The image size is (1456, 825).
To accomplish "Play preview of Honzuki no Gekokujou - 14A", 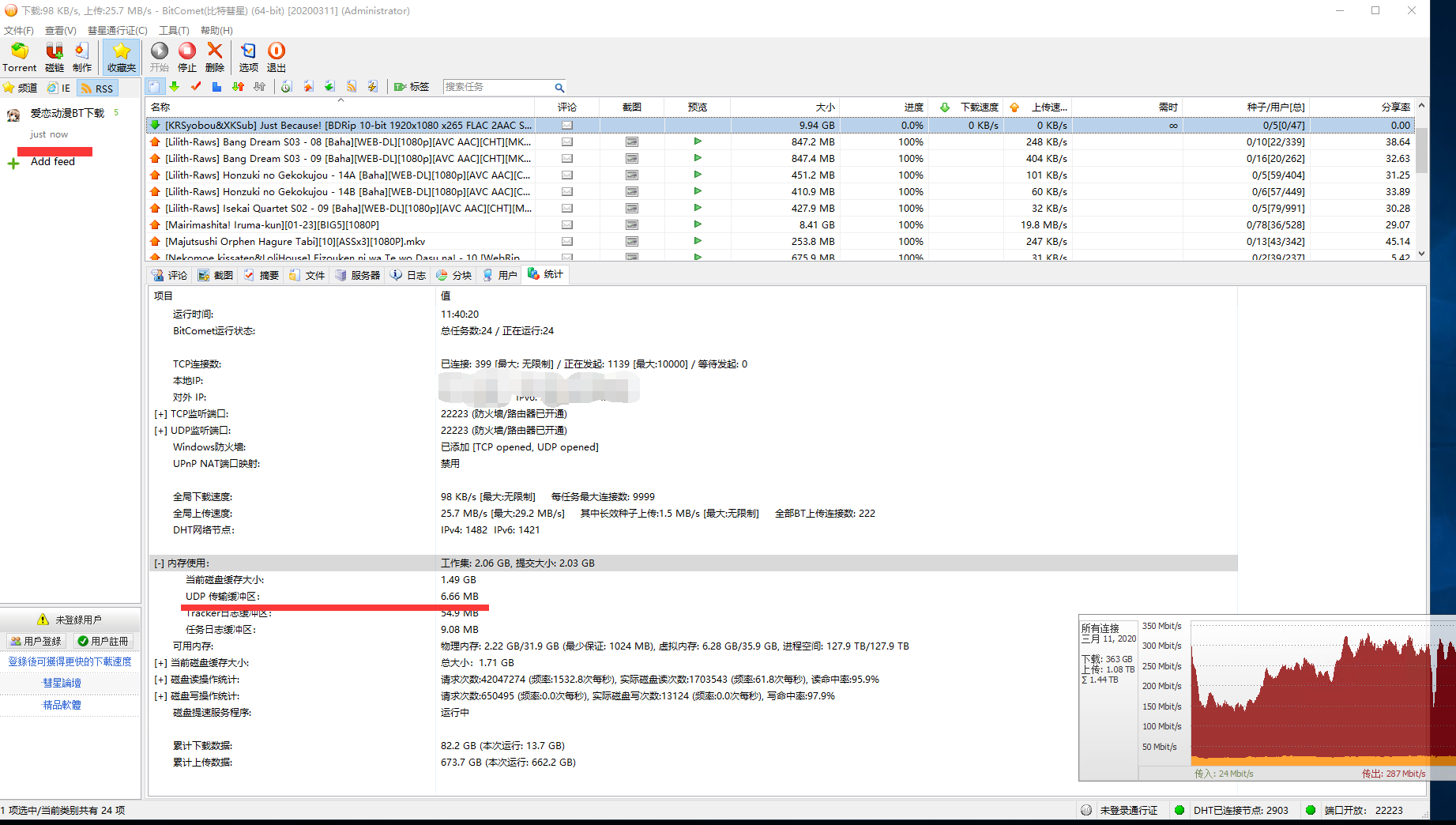I will tap(698, 175).
